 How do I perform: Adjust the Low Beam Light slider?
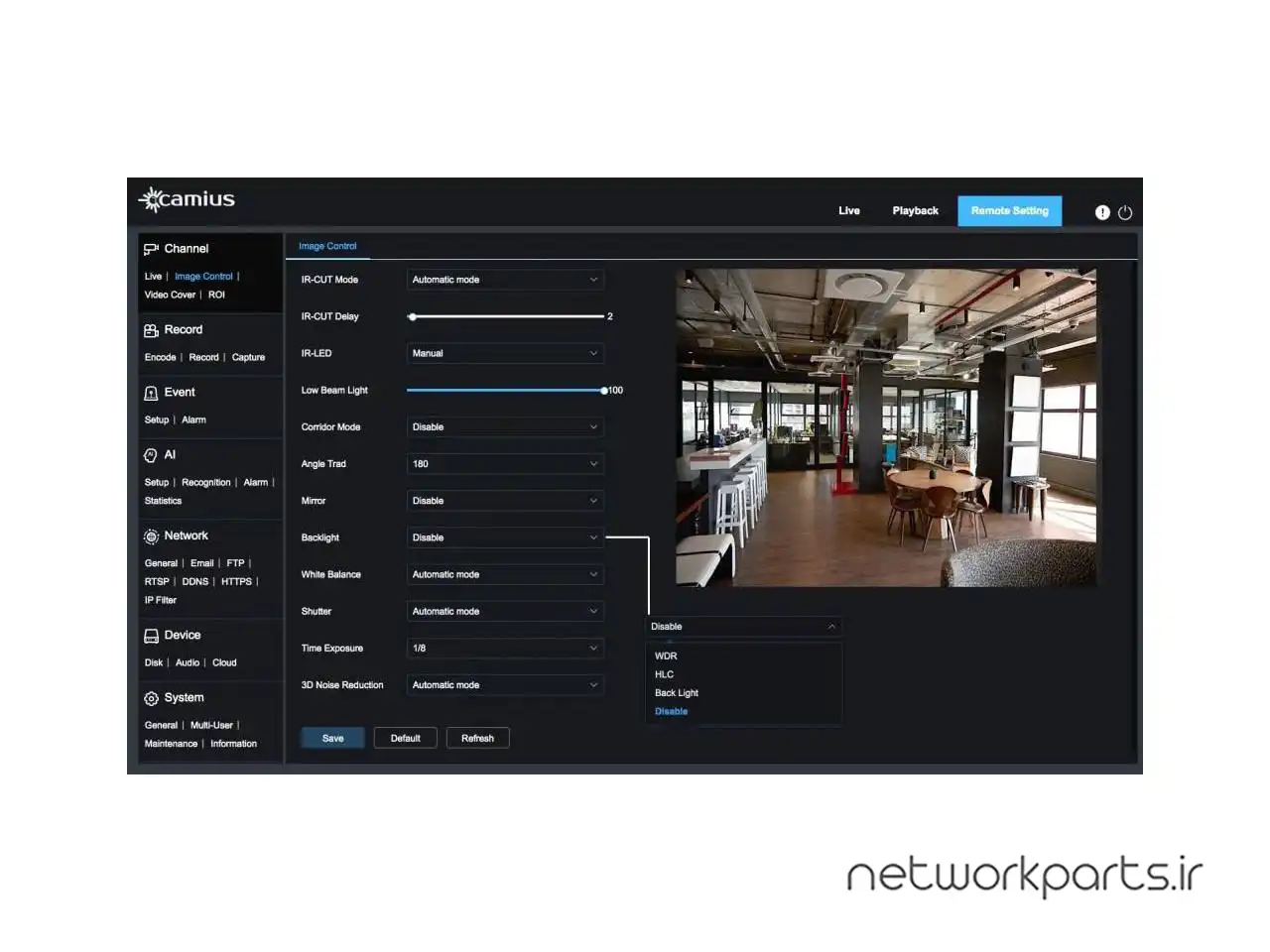pos(506,391)
